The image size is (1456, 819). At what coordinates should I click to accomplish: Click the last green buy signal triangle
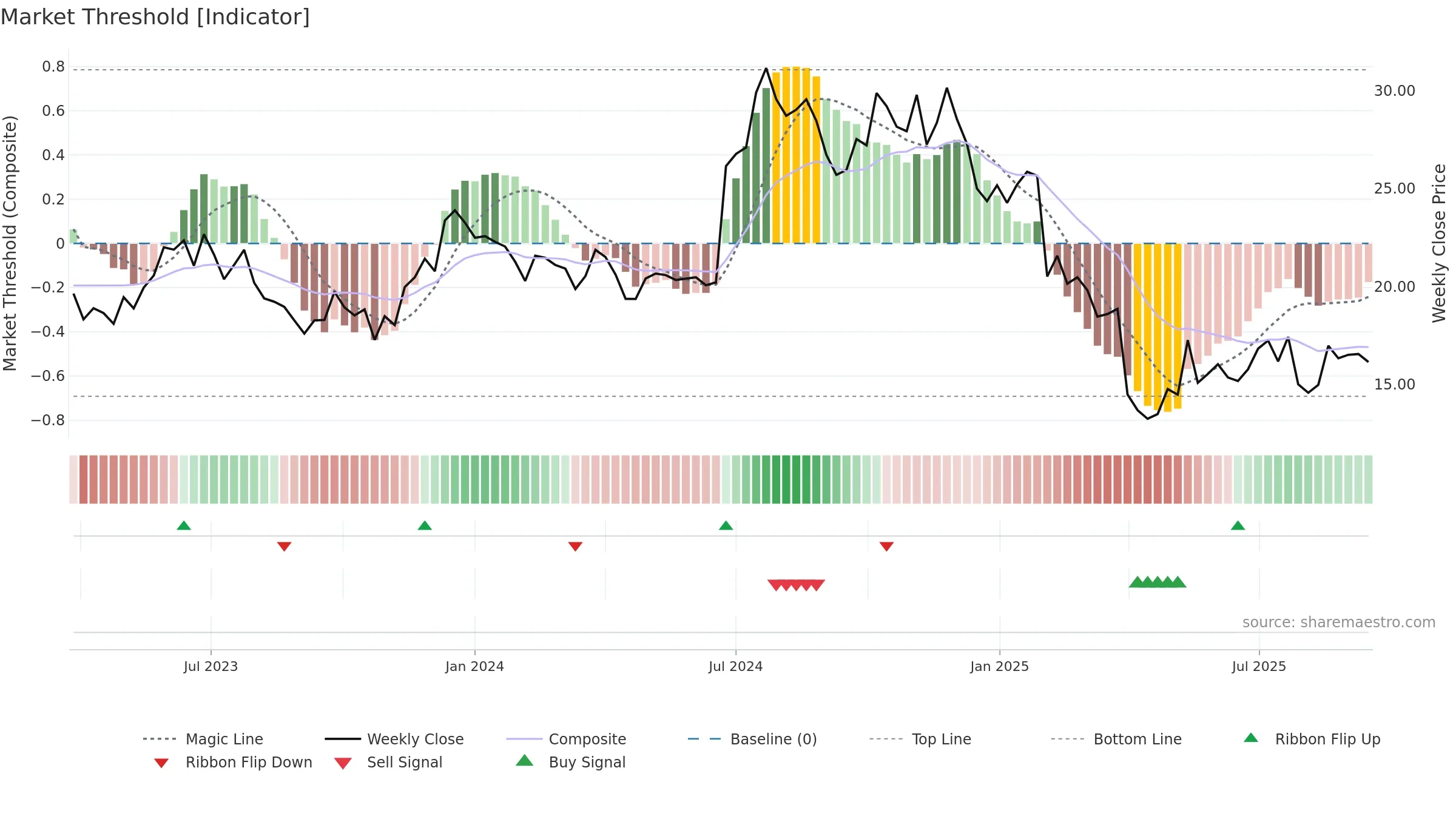[1178, 582]
